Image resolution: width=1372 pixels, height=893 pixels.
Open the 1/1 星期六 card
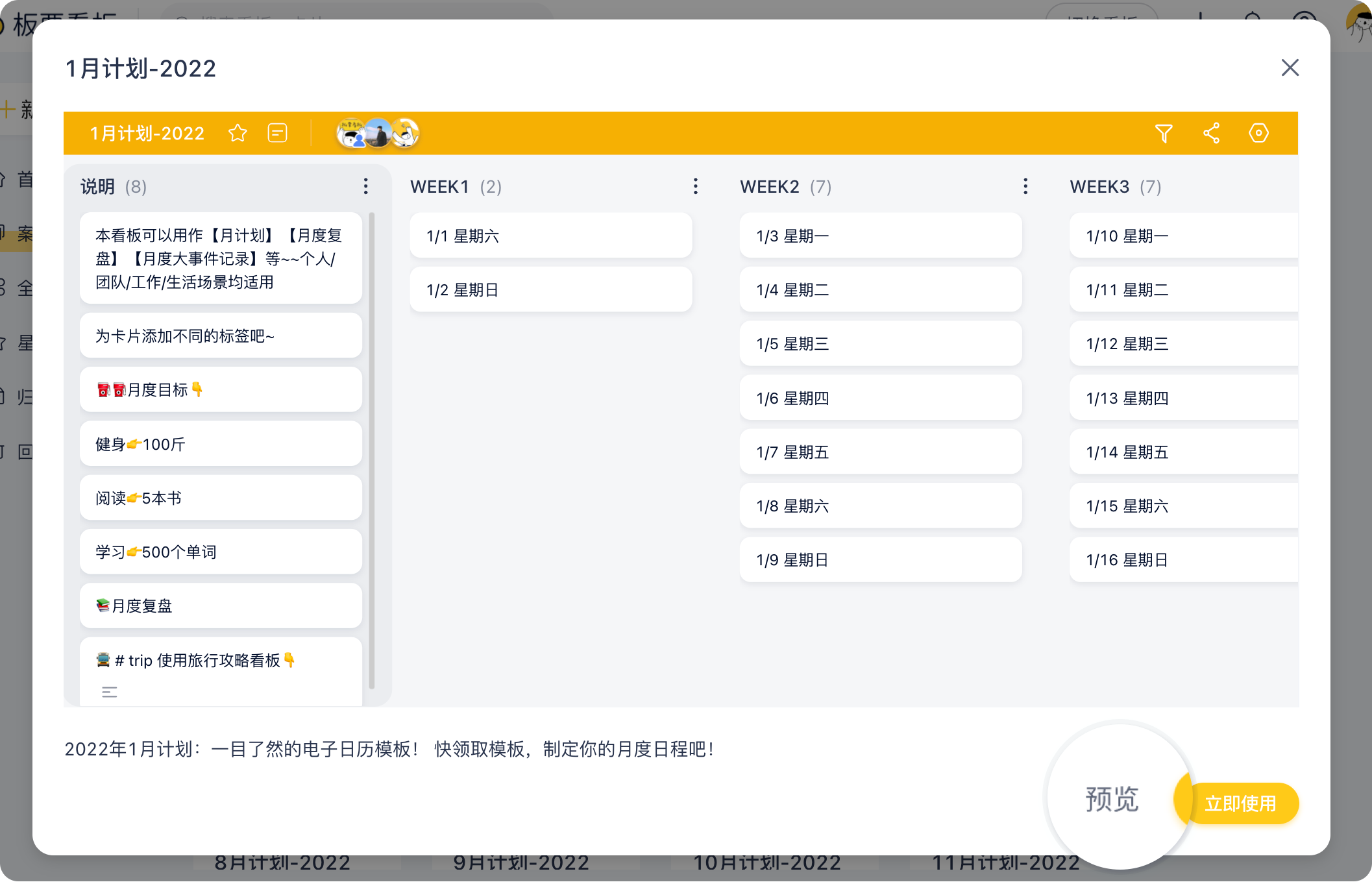(550, 236)
